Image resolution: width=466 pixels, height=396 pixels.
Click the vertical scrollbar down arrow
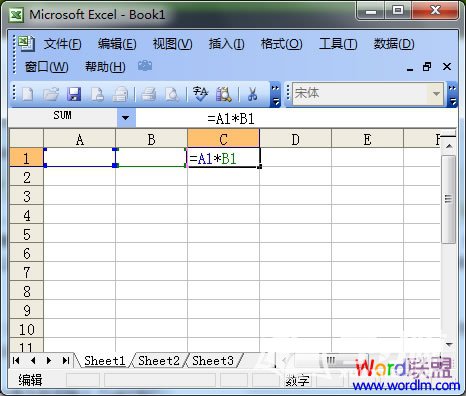coord(449,344)
